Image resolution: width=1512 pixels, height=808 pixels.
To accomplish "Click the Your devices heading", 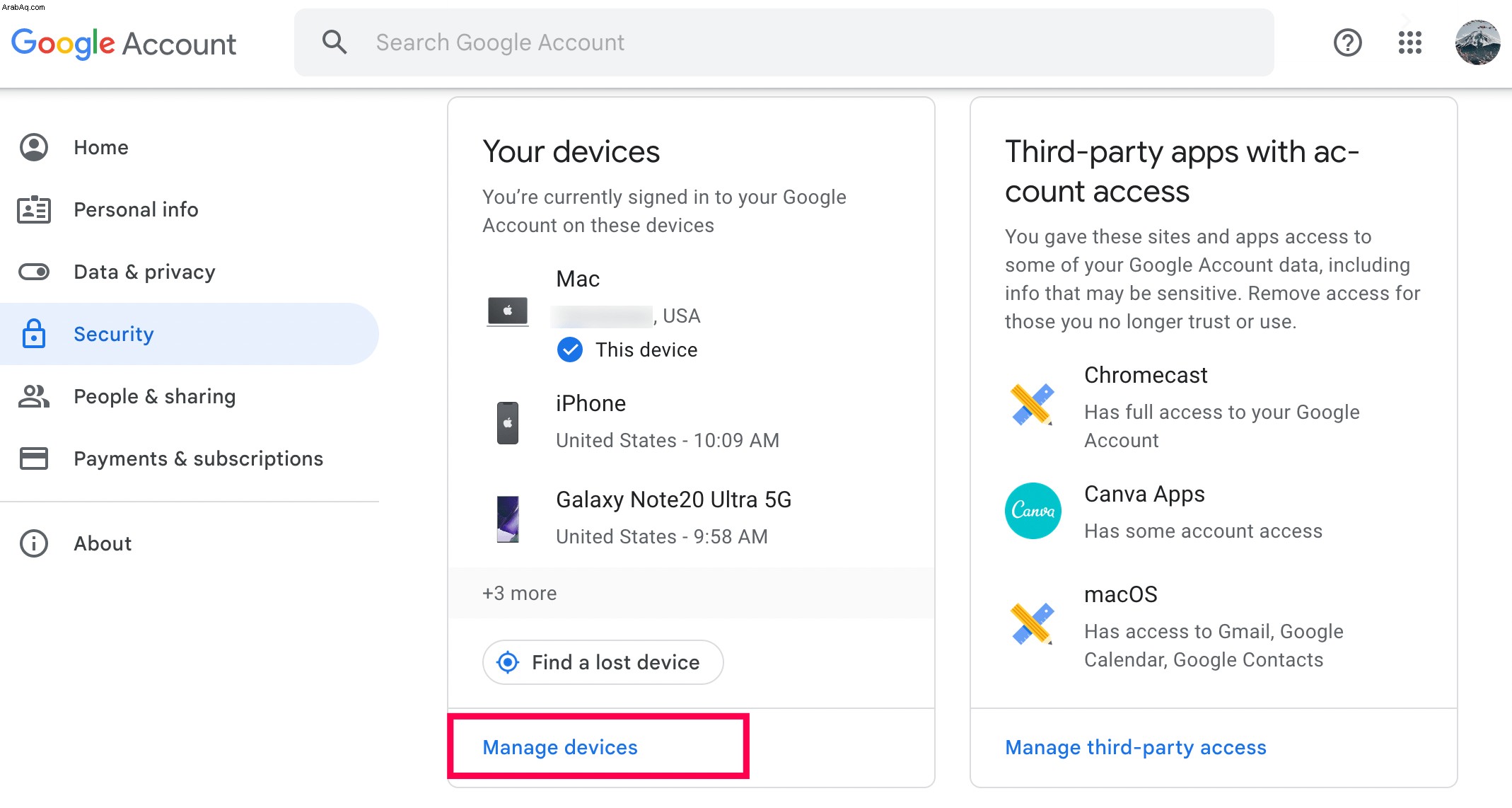I will tap(571, 151).
